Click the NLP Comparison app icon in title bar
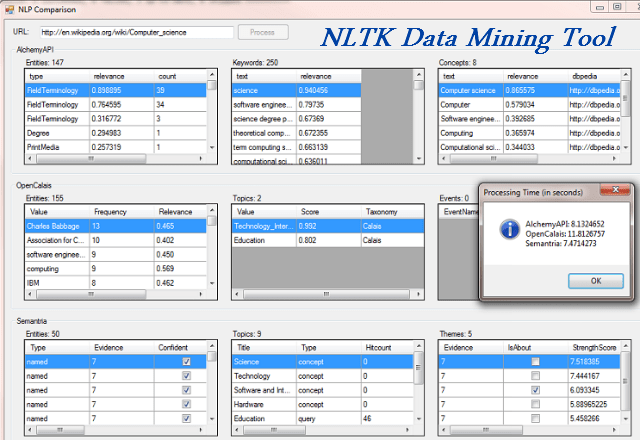Viewport: 640px width, 440px height. [9, 9]
